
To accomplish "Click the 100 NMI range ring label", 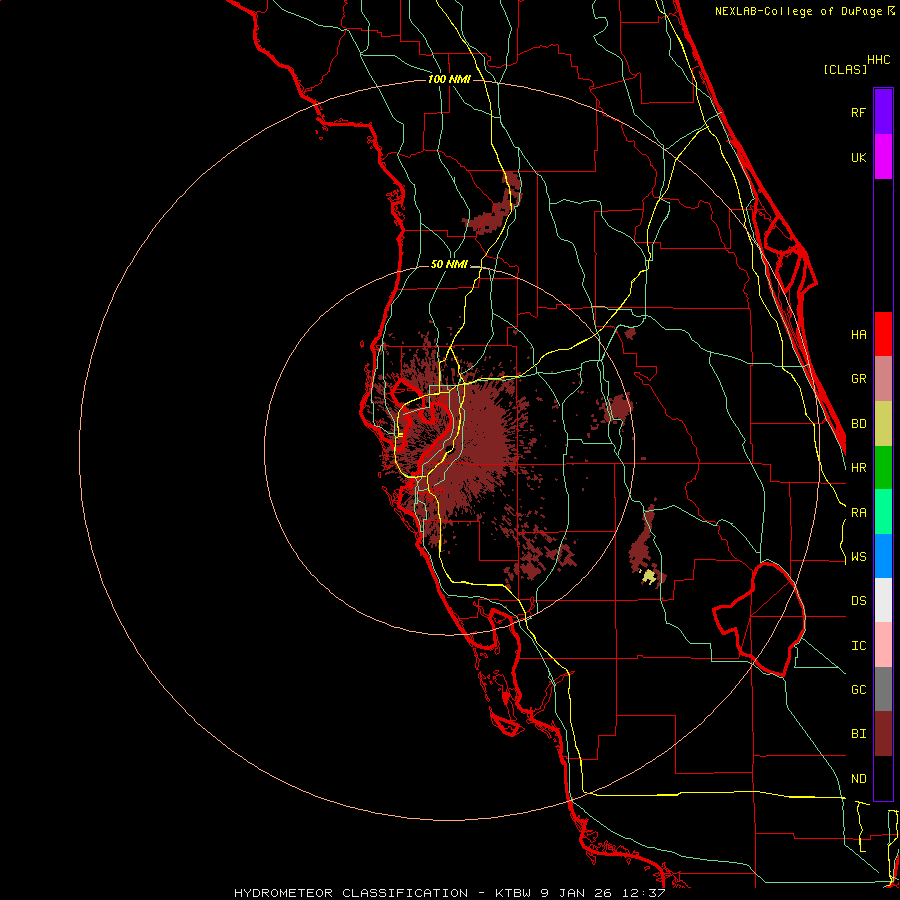I will [449, 79].
